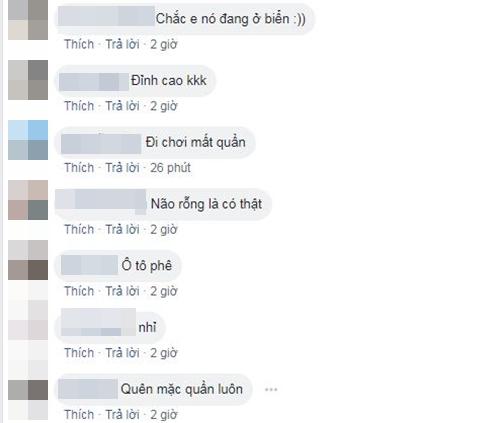Open the blue avatar beside 'Đi chơi mất quần'
The image size is (500, 423).
[x=28, y=140]
